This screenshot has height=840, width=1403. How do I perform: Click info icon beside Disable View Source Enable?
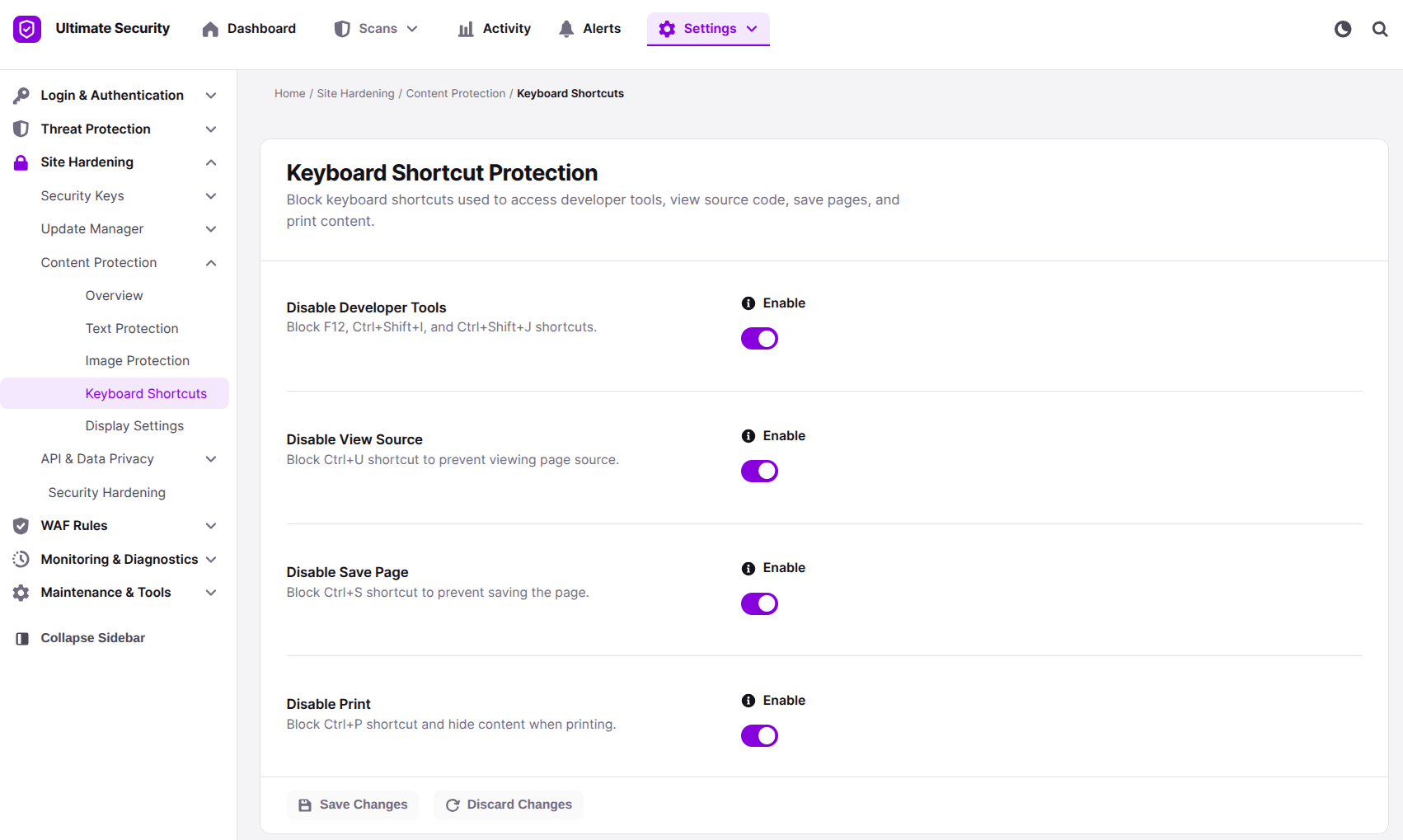748,436
